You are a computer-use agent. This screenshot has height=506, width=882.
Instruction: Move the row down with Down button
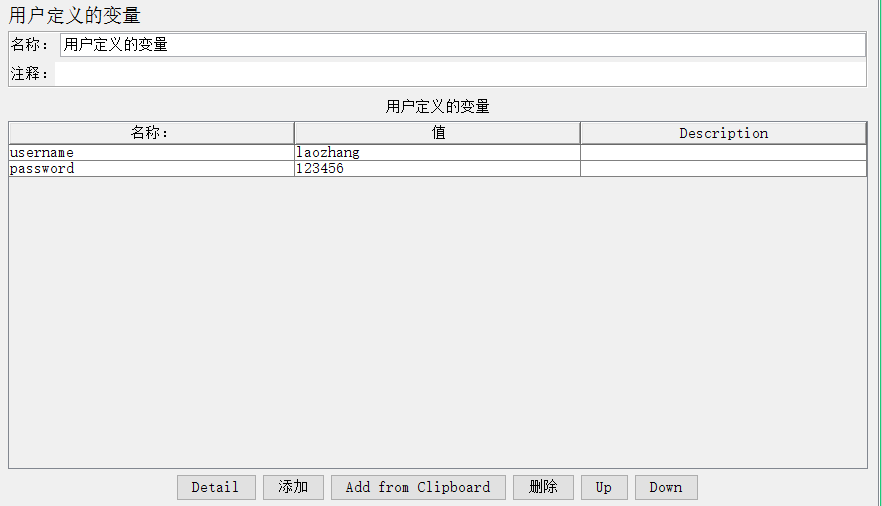[666, 487]
